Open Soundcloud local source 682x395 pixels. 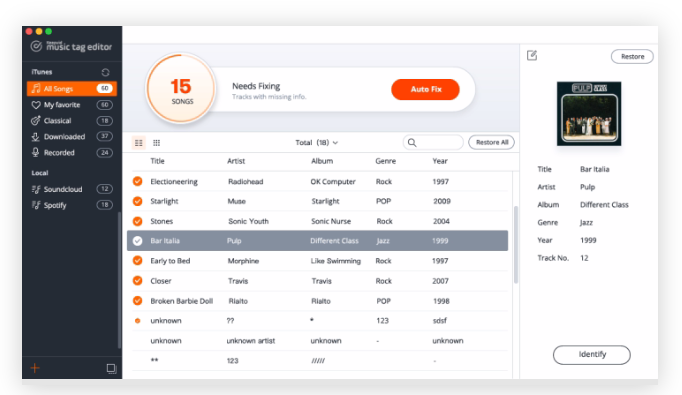(x=72, y=189)
